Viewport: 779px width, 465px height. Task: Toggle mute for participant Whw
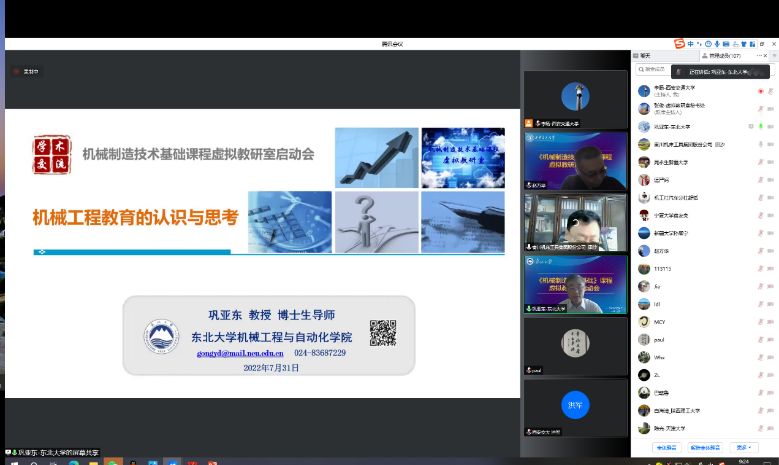pos(760,356)
